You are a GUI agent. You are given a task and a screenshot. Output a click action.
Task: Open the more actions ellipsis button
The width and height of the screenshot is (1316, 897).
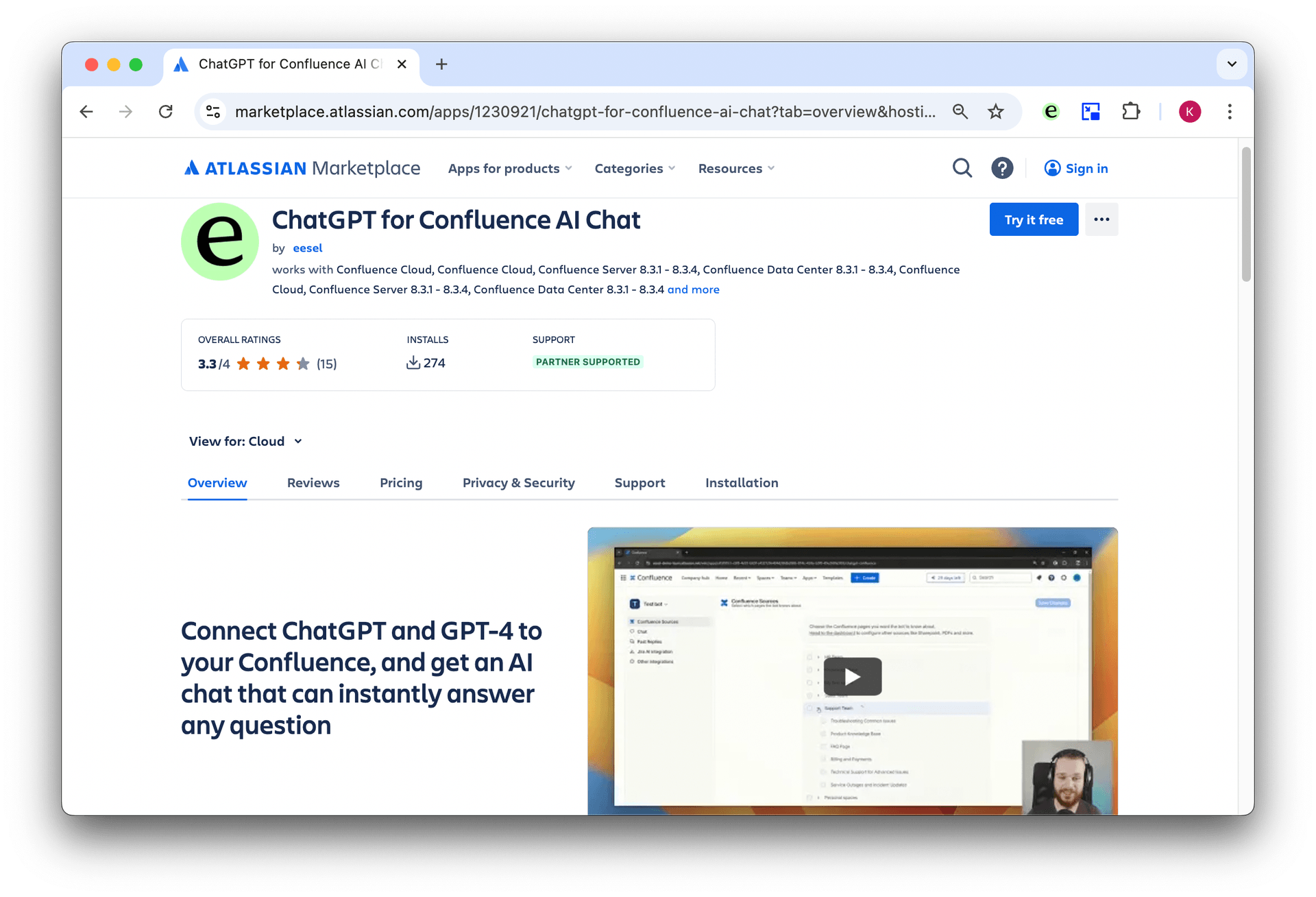point(1101,219)
